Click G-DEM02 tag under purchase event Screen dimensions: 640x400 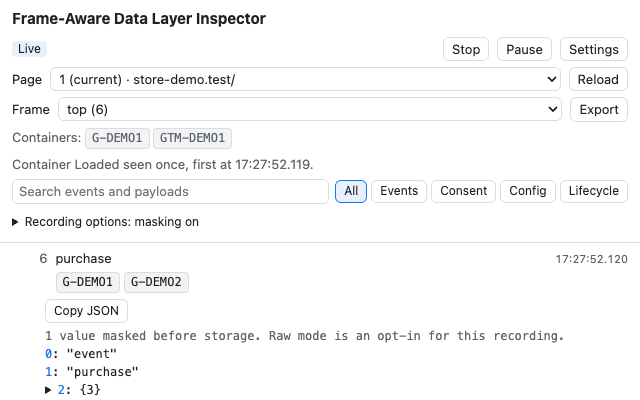coord(156,282)
